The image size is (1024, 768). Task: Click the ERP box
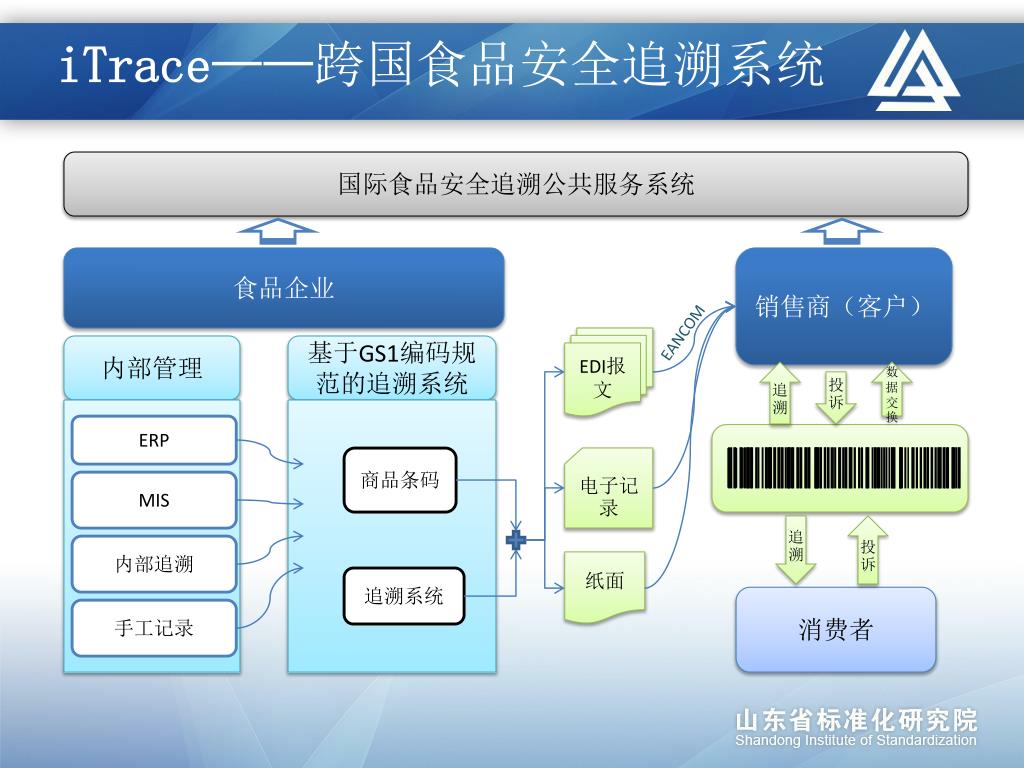pos(154,440)
